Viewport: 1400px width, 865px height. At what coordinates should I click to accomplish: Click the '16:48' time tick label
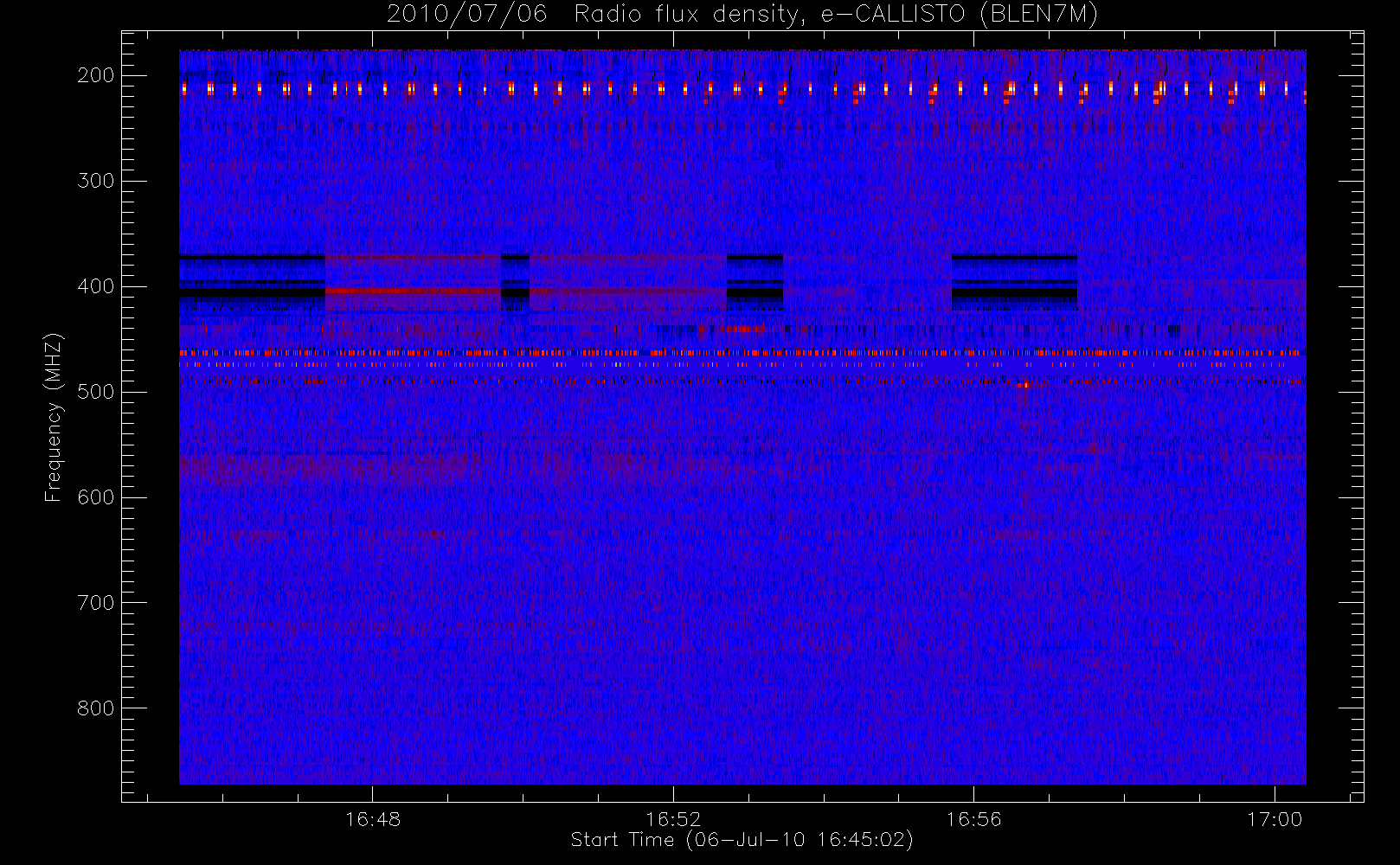point(373,819)
